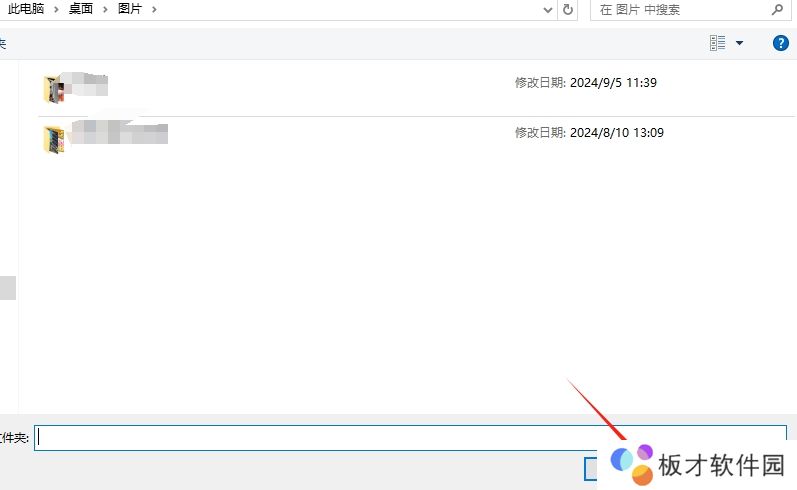Expand the chevron after 图片 breadcrumb
This screenshot has height=490, width=797.
click(x=153, y=9)
